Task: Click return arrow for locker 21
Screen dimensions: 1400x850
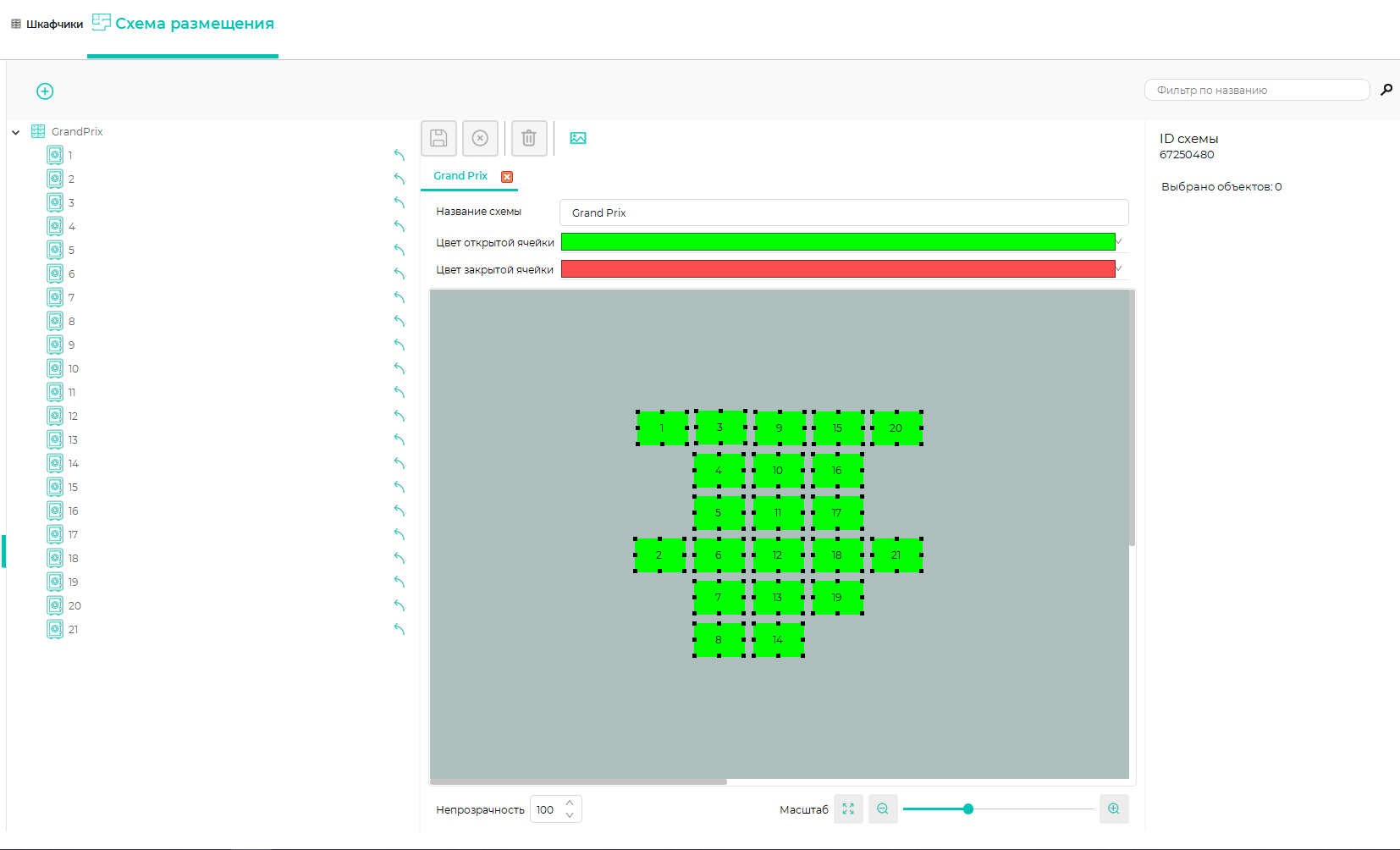Action: coord(400,629)
